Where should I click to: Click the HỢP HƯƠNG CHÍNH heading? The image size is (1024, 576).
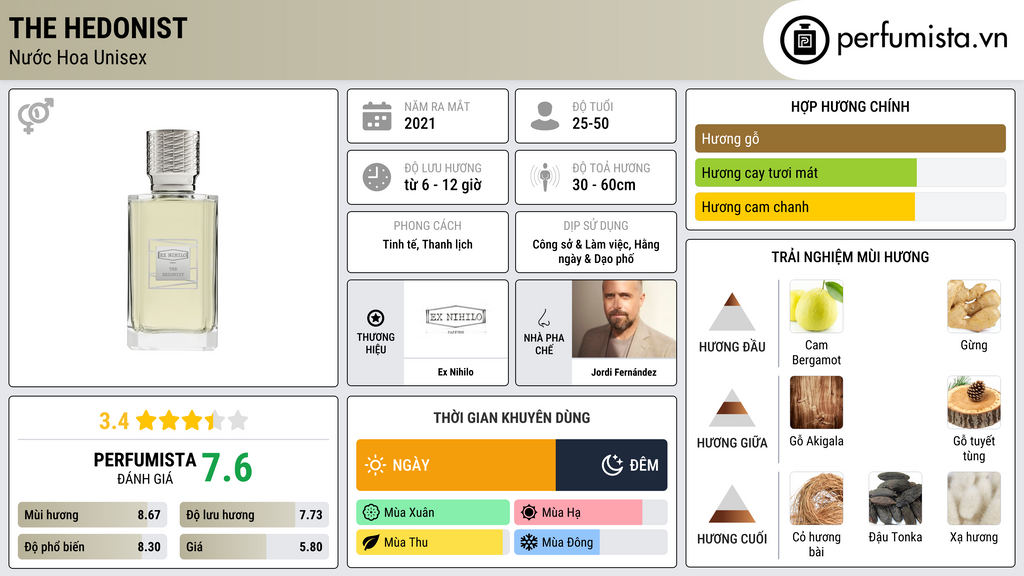click(850, 106)
